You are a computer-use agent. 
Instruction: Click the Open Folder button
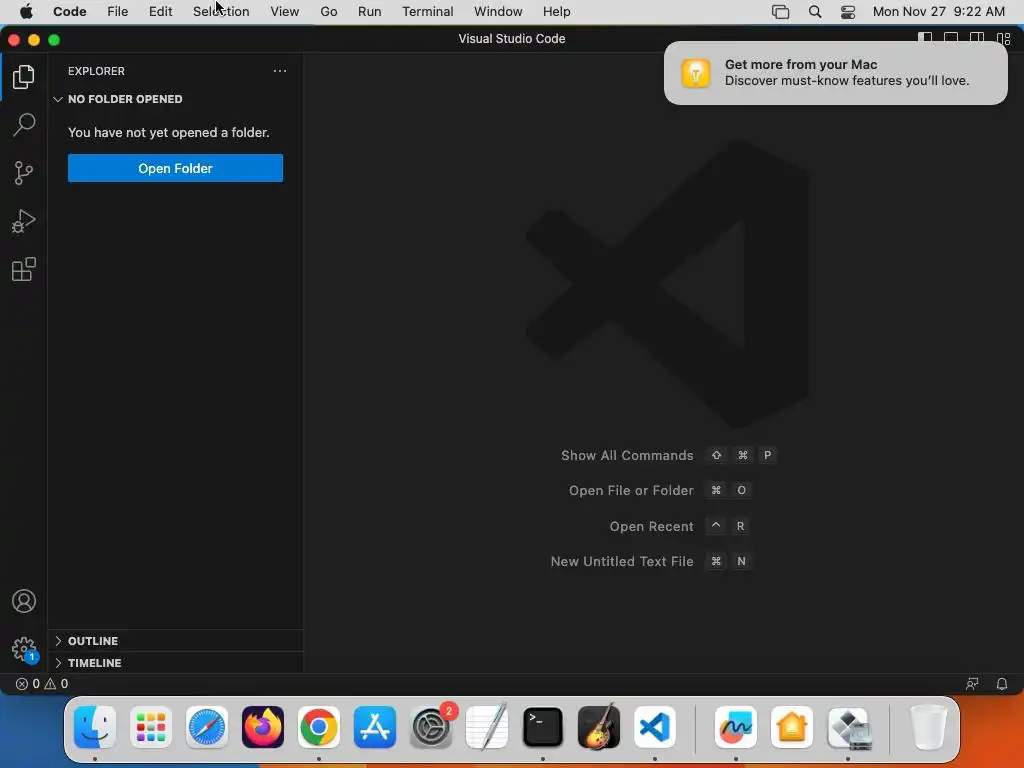click(175, 168)
